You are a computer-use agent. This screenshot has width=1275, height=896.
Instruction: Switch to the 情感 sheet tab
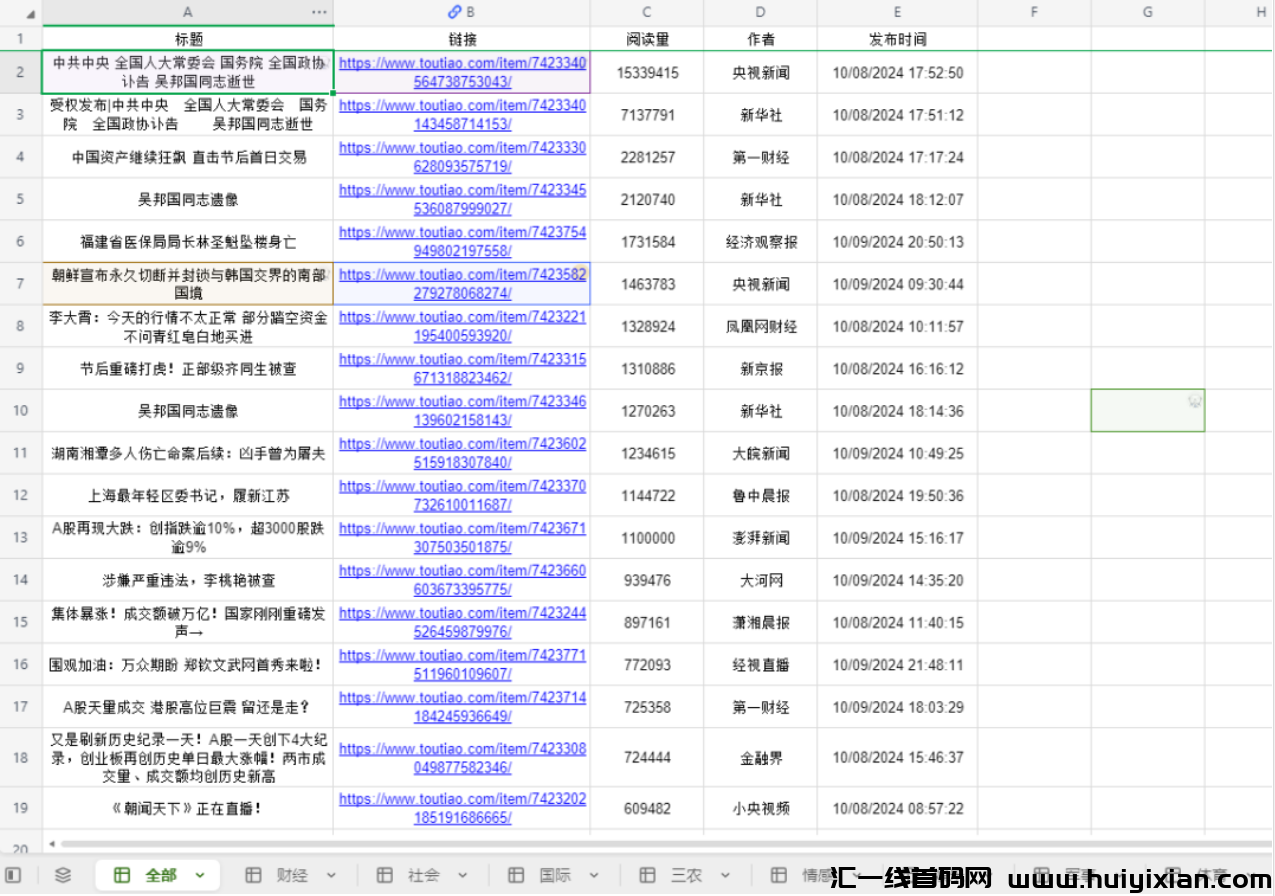[x=817, y=874]
